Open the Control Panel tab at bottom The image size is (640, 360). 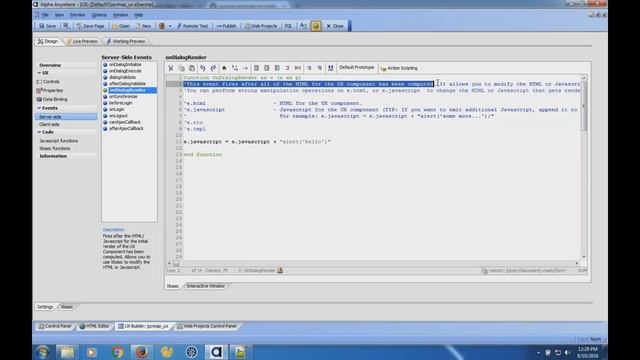(x=55, y=326)
